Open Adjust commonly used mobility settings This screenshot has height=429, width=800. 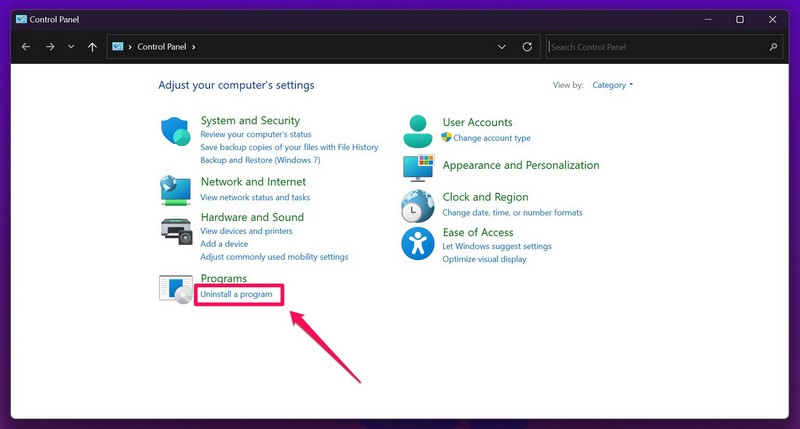pyautogui.click(x=274, y=257)
